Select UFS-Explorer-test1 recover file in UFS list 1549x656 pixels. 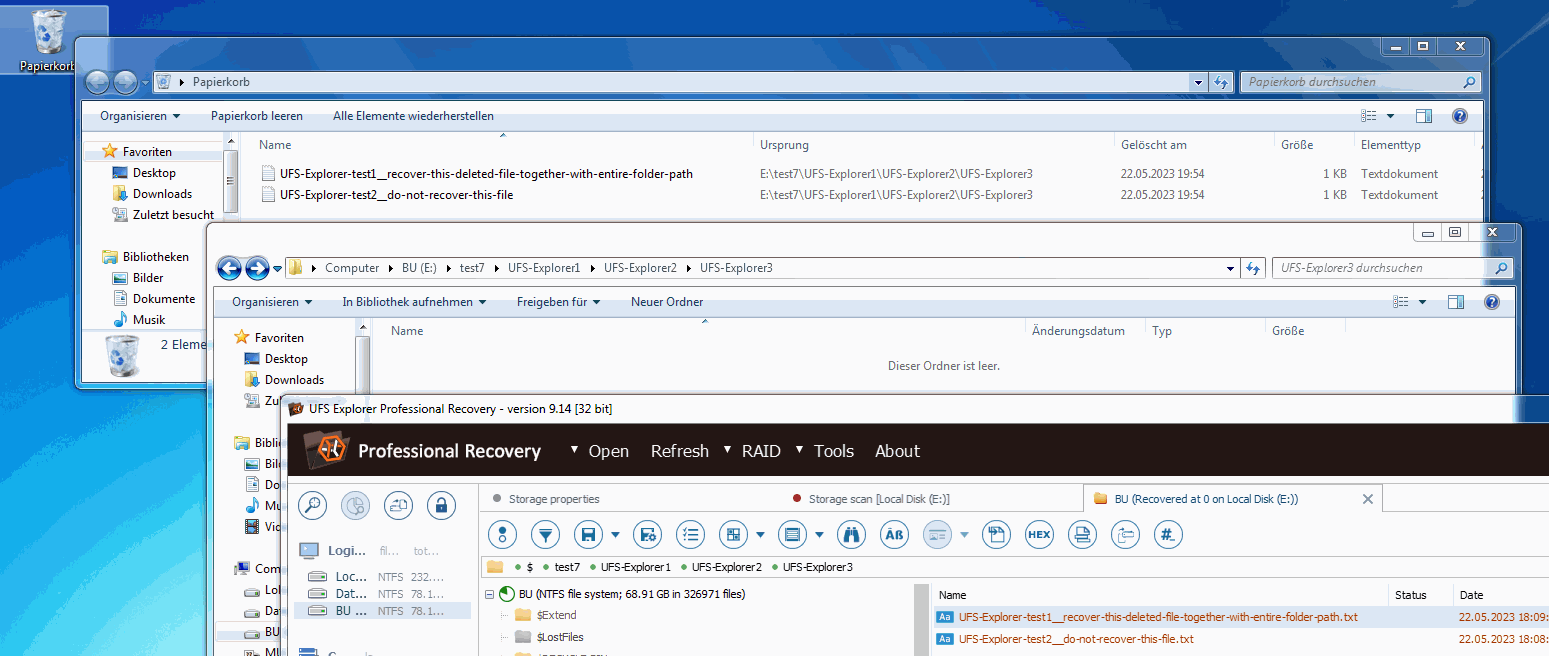click(1158, 617)
